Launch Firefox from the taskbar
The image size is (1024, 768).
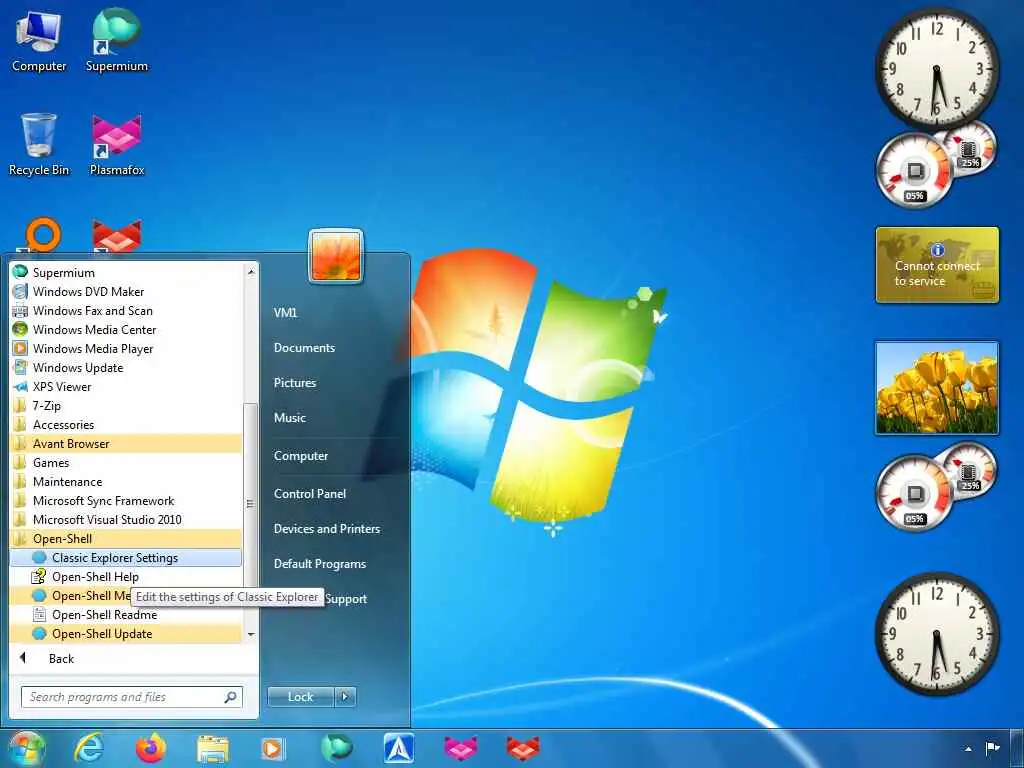[x=151, y=748]
